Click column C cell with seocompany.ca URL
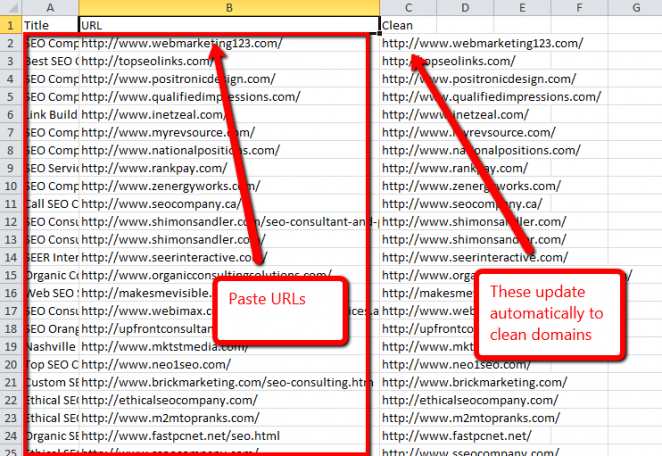Image resolution: width=662 pixels, height=456 pixels. [408, 204]
